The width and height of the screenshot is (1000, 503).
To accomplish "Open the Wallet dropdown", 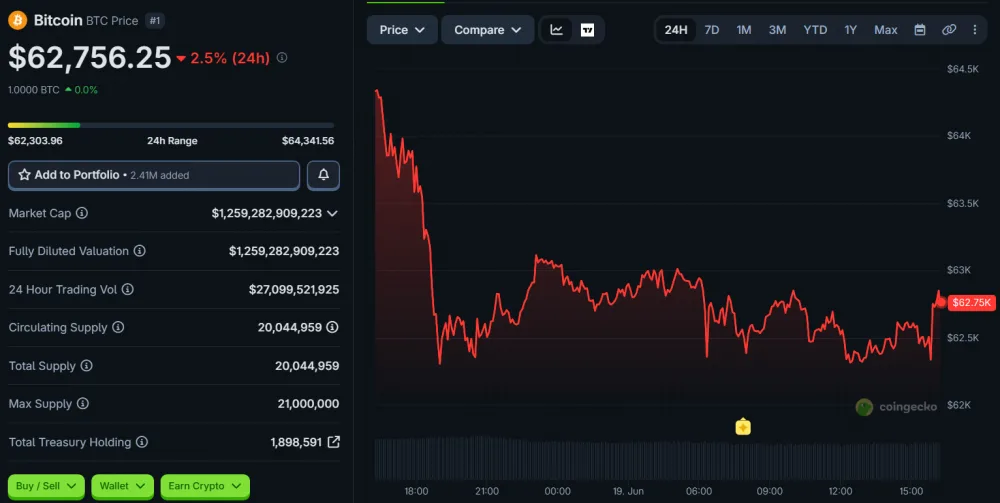I will (x=122, y=486).
